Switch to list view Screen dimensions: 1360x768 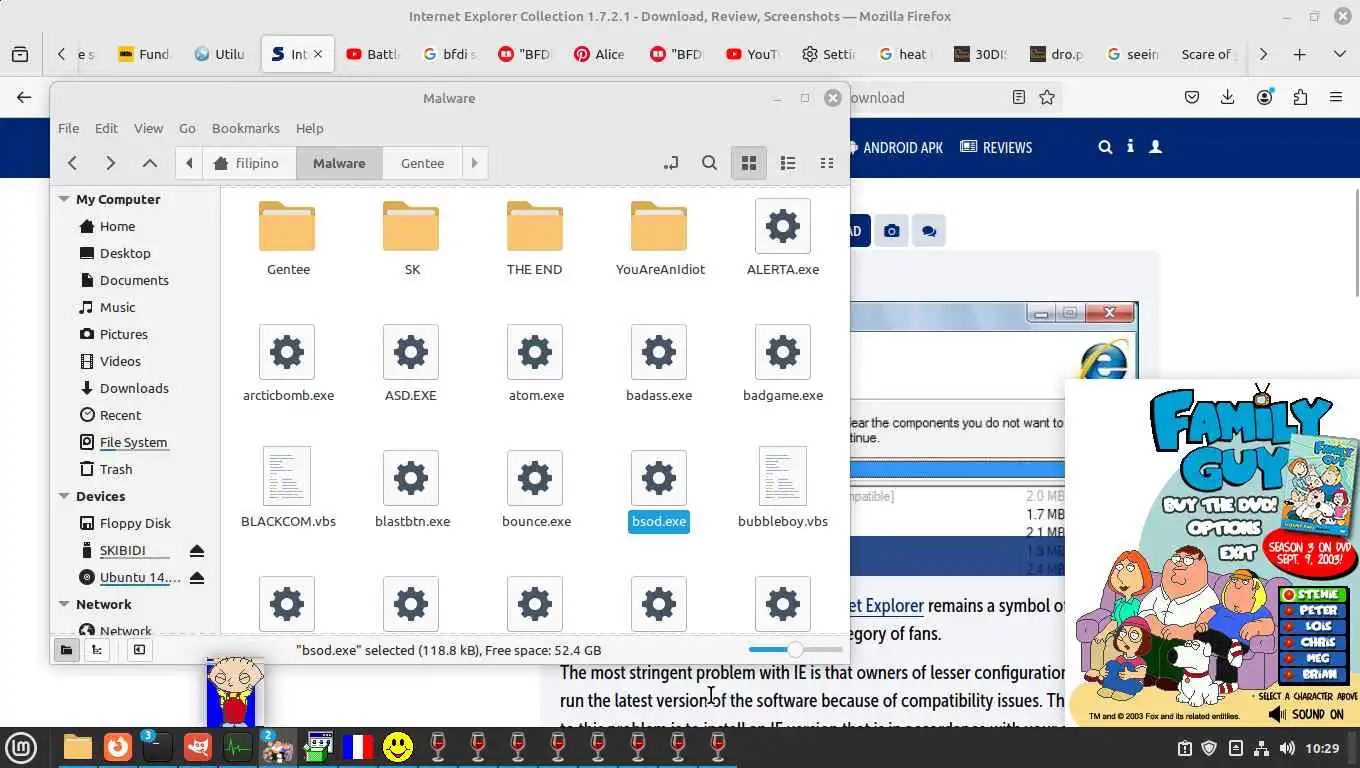(x=788, y=163)
